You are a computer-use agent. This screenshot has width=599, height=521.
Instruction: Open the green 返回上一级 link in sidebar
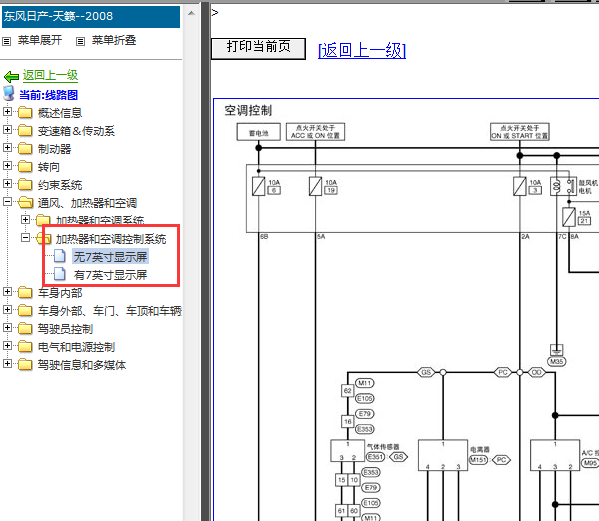click(x=50, y=75)
